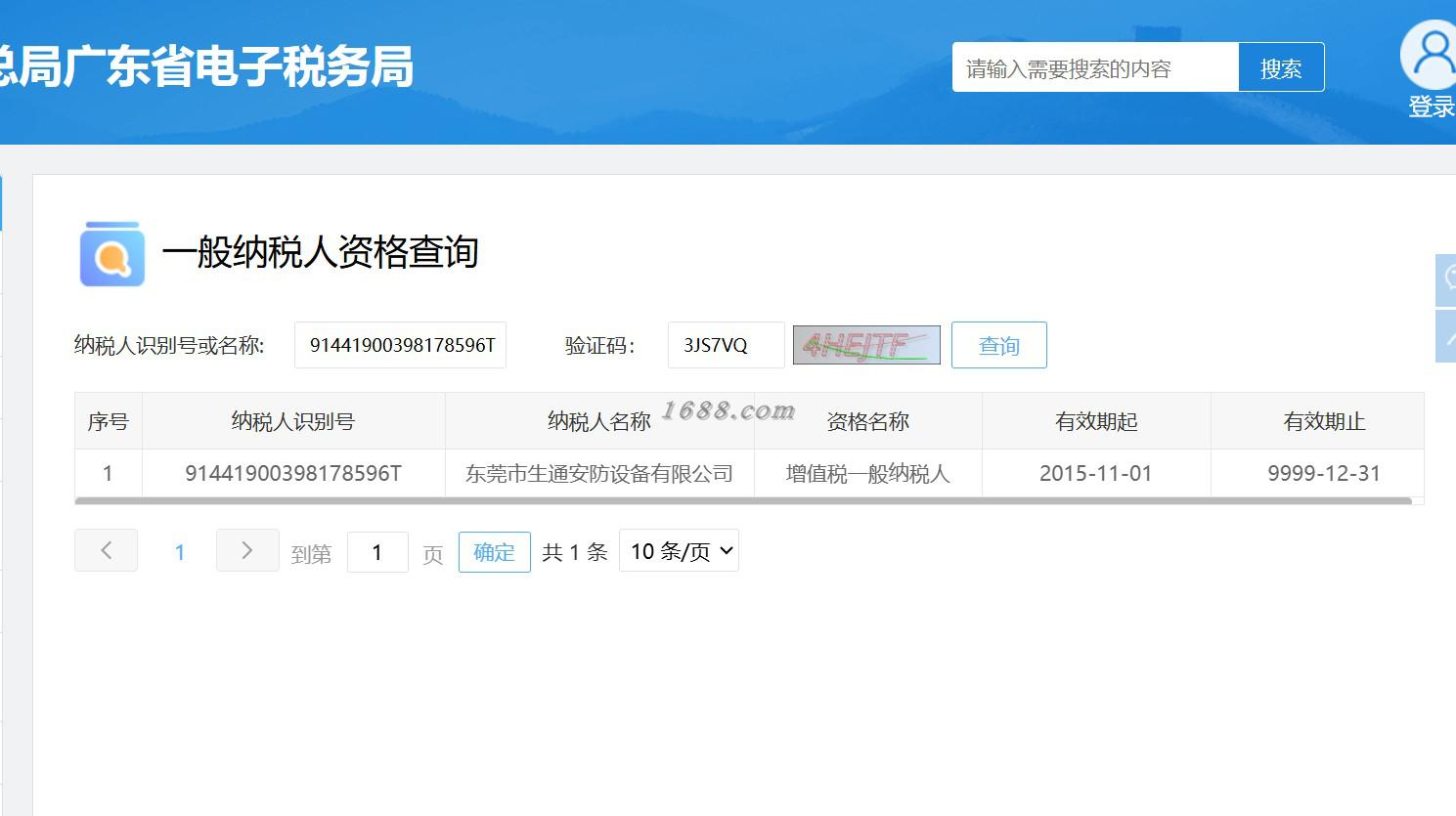
Task: Focus the taxpayer ID or name field
Action: tap(400, 345)
